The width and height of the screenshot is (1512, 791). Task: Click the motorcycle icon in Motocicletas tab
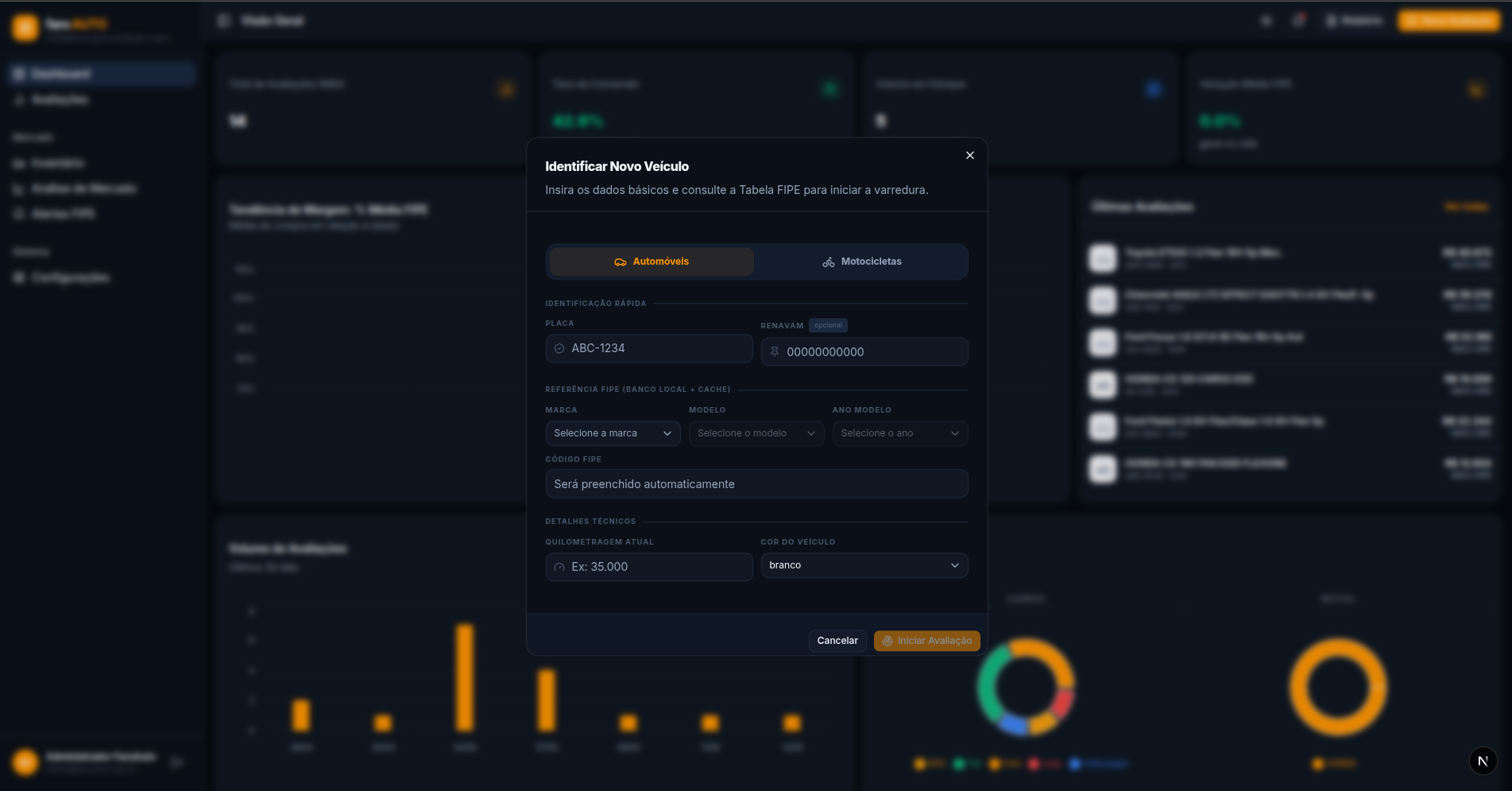(x=829, y=262)
